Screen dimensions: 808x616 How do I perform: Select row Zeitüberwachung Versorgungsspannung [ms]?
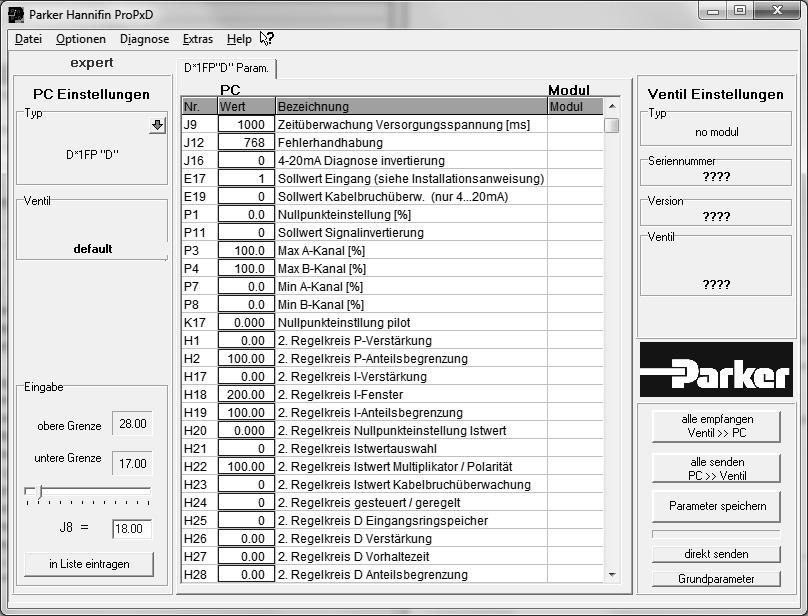click(x=392, y=124)
